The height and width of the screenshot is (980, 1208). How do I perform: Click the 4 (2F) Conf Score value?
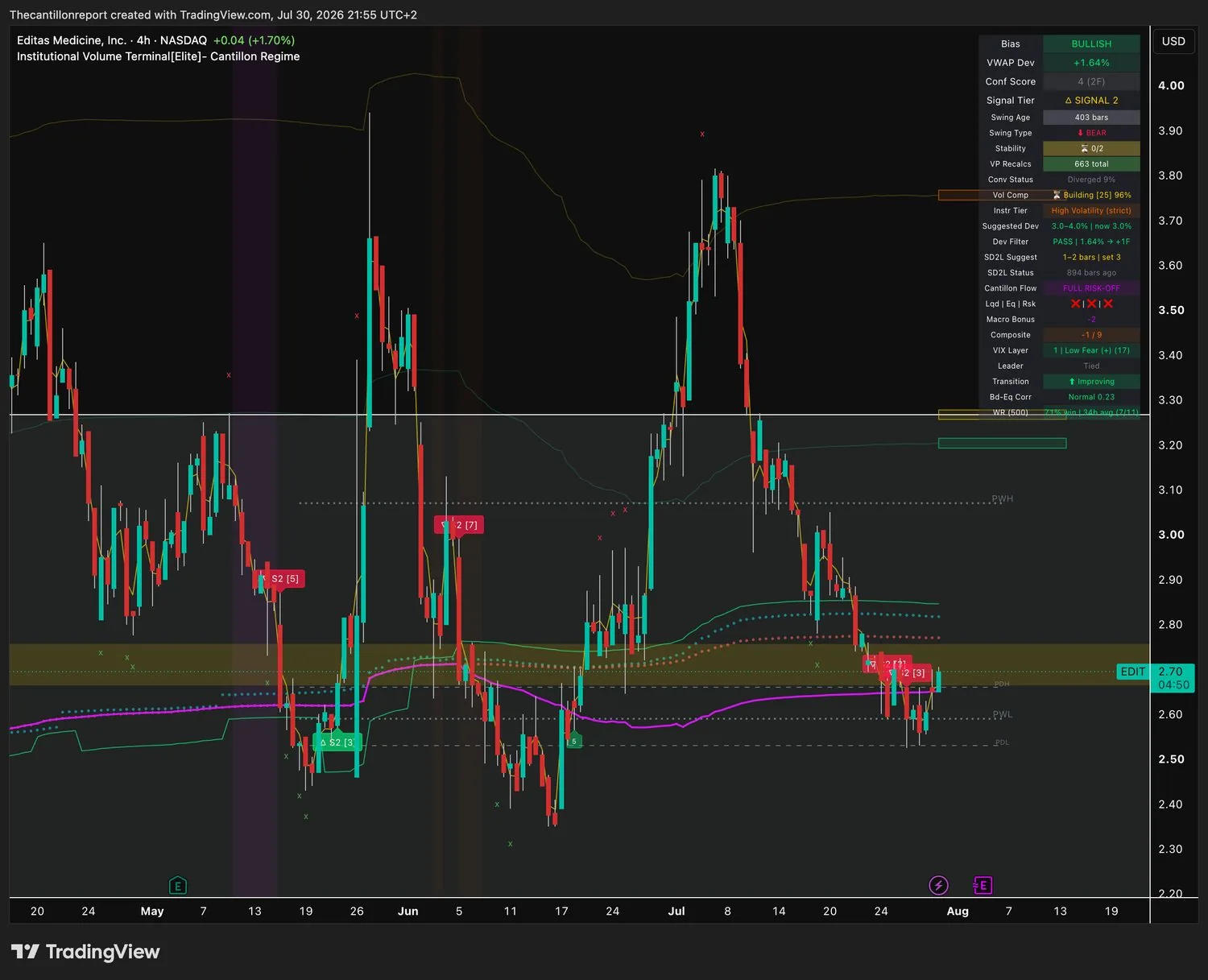[x=1091, y=81]
